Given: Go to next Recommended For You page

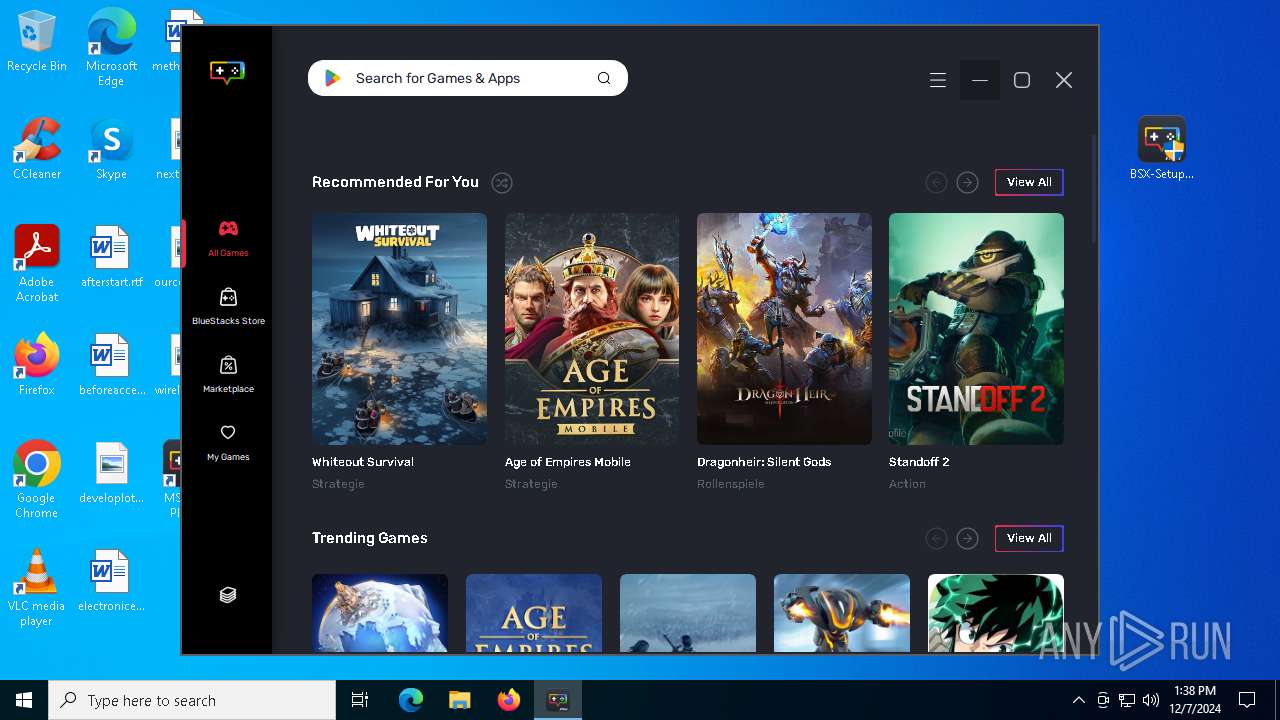Looking at the screenshot, I should click(x=967, y=182).
